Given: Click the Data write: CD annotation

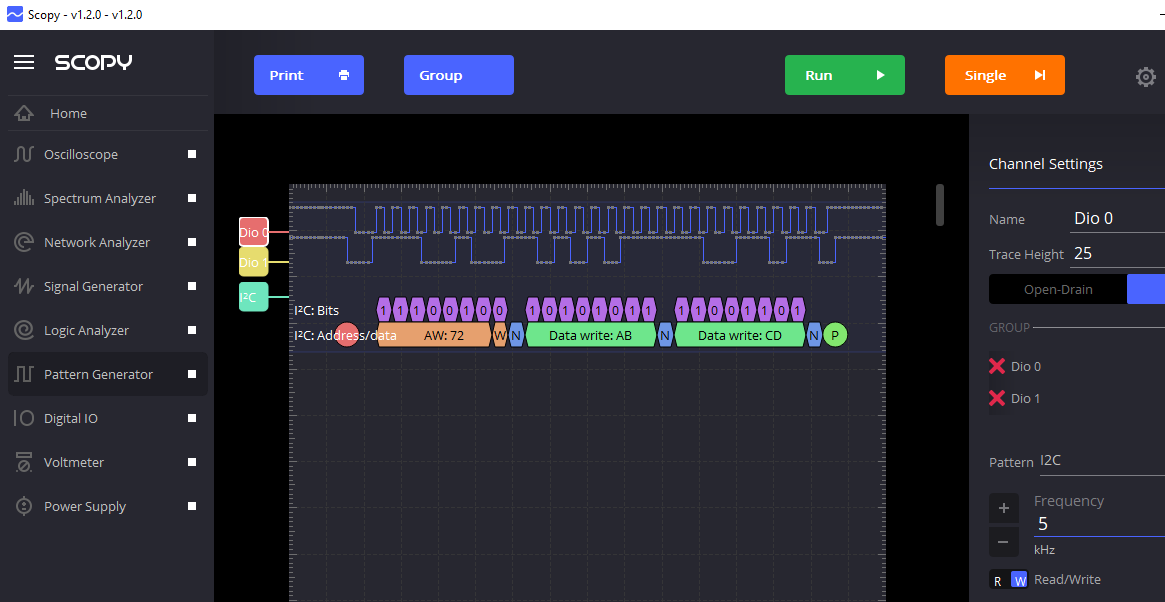Looking at the screenshot, I should [x=740, y=335].
